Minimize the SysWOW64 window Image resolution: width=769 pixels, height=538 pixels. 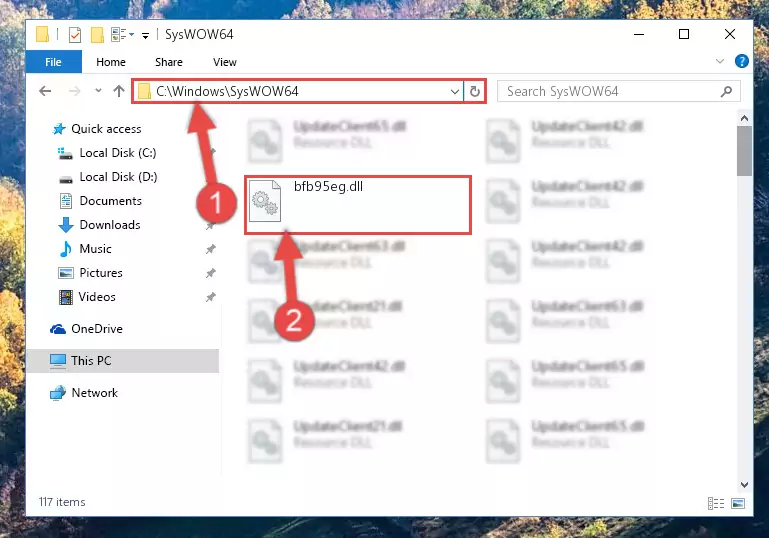coord(639,34)
